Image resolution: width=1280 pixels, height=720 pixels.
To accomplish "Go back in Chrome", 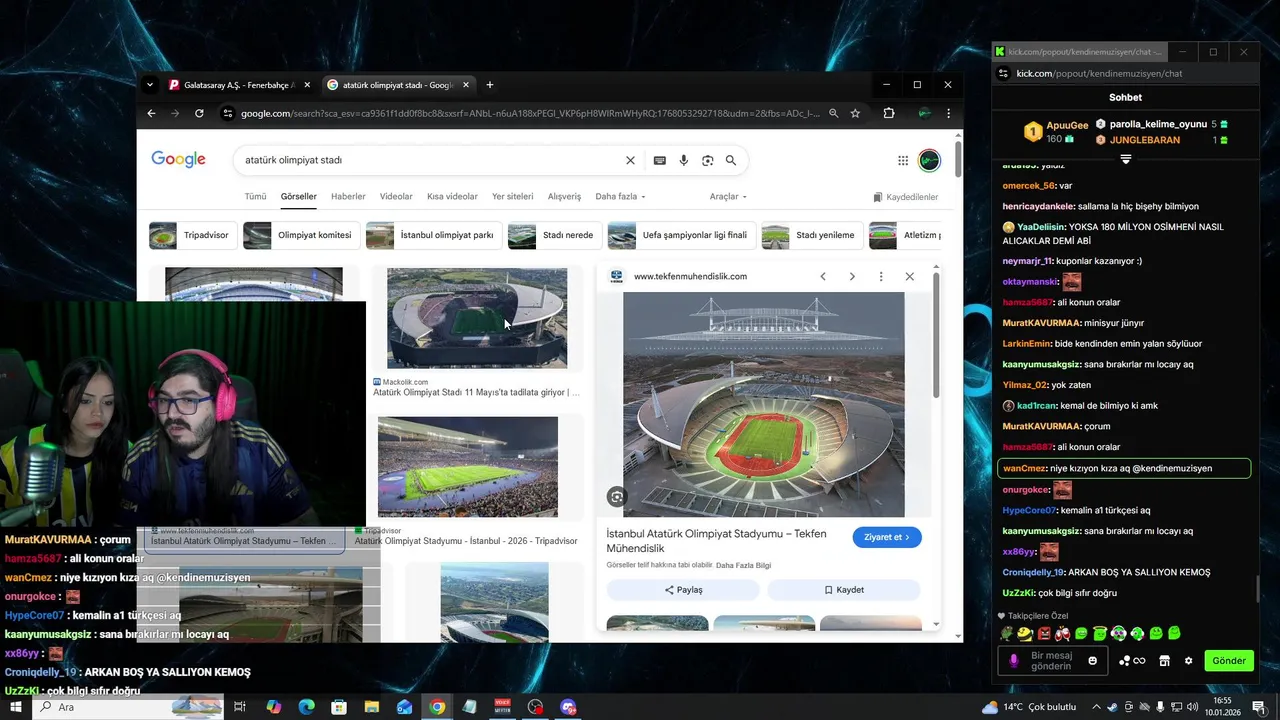I will coord(152,113).
